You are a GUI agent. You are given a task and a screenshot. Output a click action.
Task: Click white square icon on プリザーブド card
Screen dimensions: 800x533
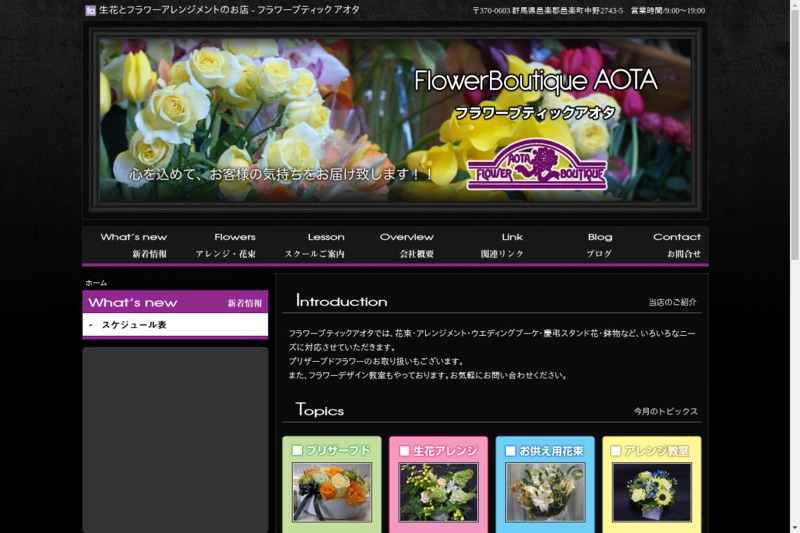click(297, 450)
